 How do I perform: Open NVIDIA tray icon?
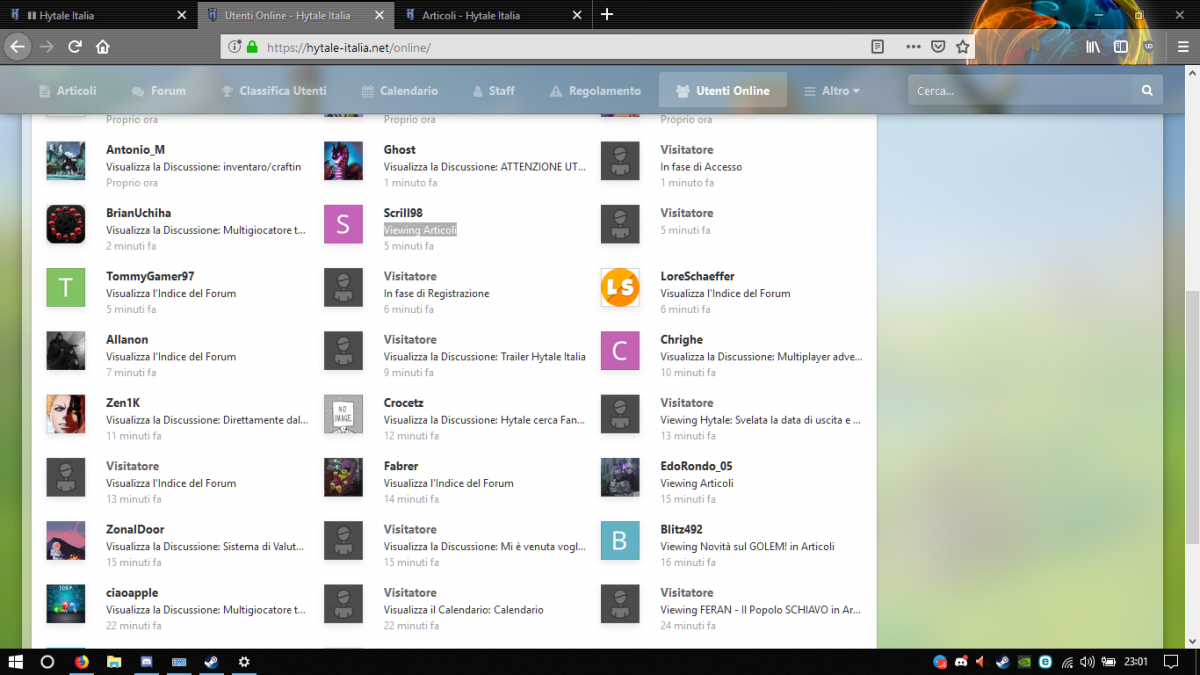click(1024, 661)
